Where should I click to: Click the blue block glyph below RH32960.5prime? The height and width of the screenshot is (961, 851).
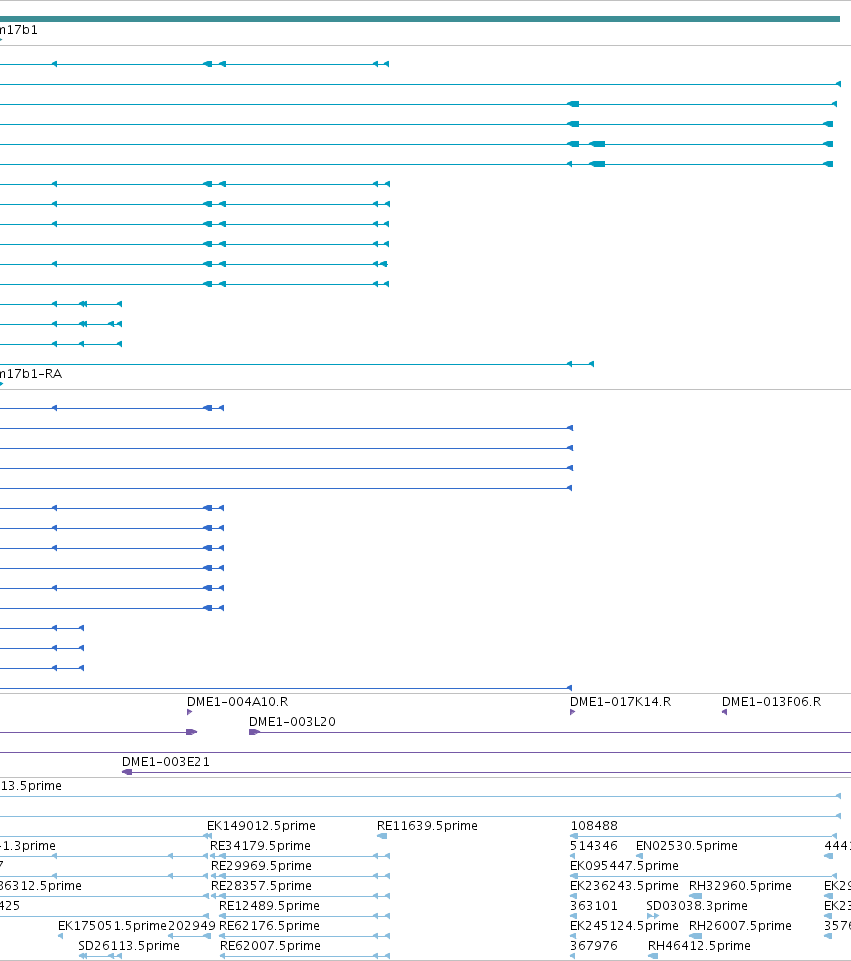click(x=695, y=896)
